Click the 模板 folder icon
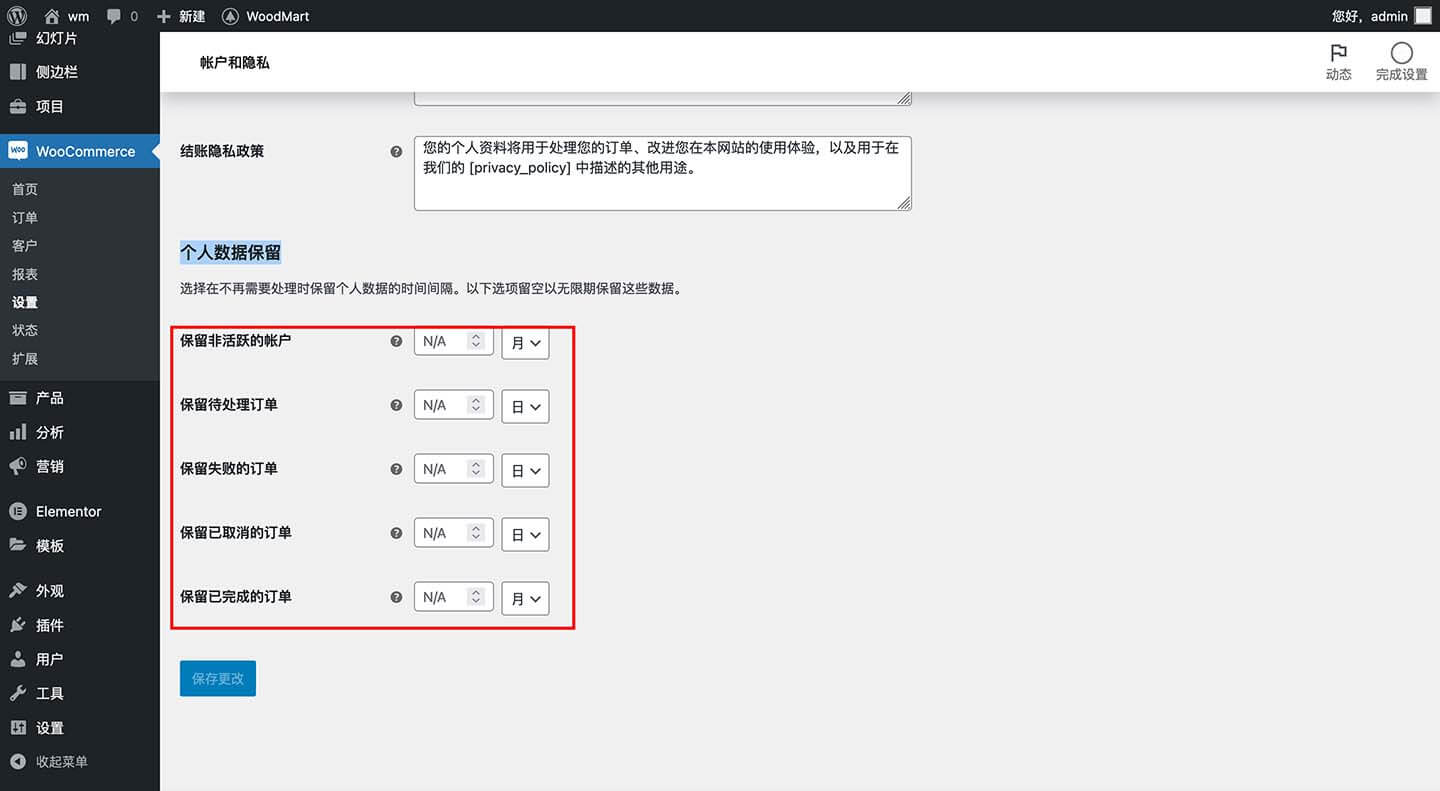Screen dimensions: 1440x791 point(18,545)
